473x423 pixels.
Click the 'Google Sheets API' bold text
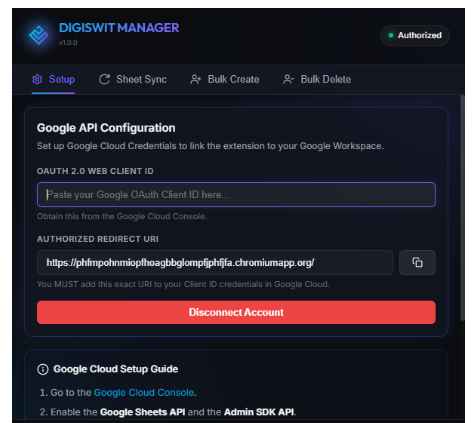tap(142, 412)
